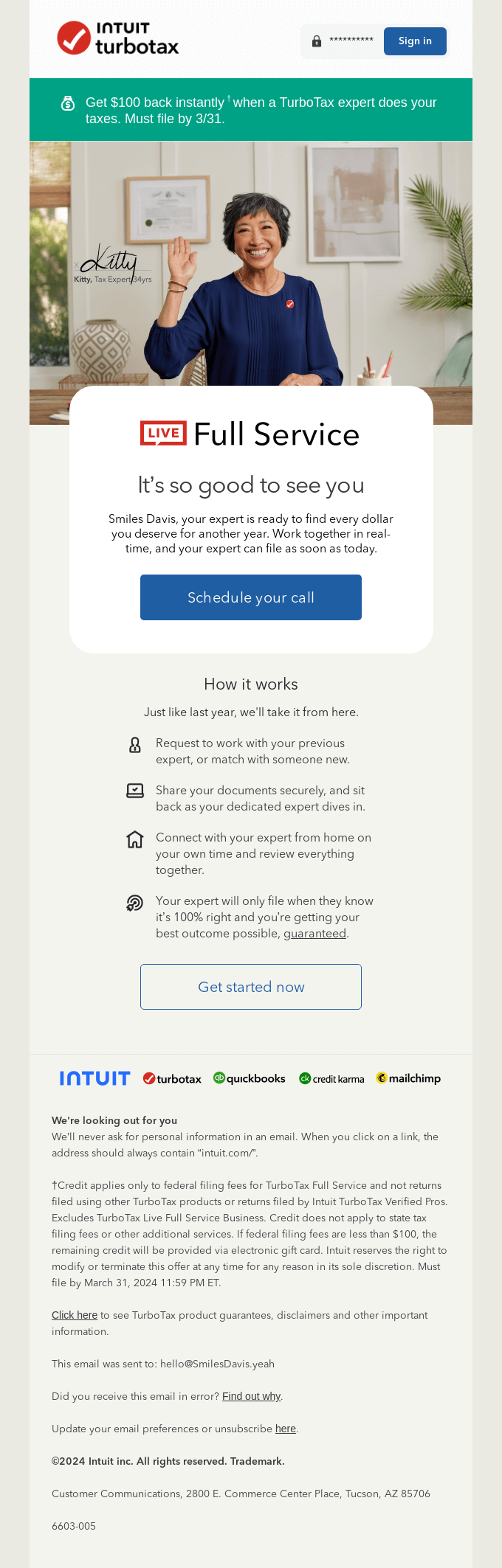Click the money bag icon in the green banner
Viewport: 502px width, 1568px height.
coord(67,103)
